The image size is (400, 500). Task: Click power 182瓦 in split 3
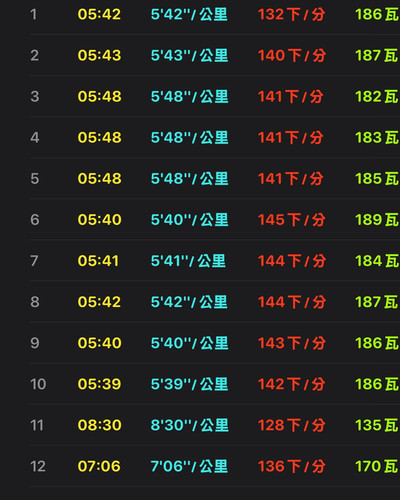click(x=377, y=96)
